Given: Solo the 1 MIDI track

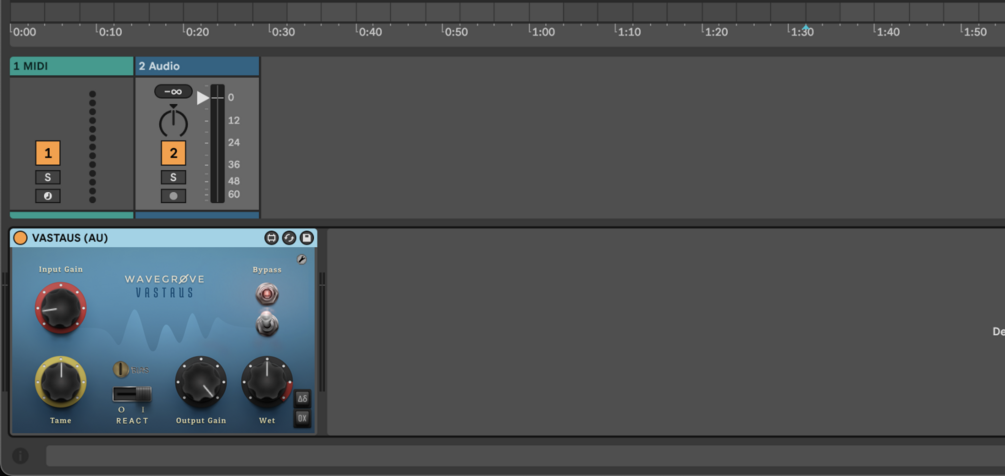Looking at the screenshot, I should pos(48,177).
